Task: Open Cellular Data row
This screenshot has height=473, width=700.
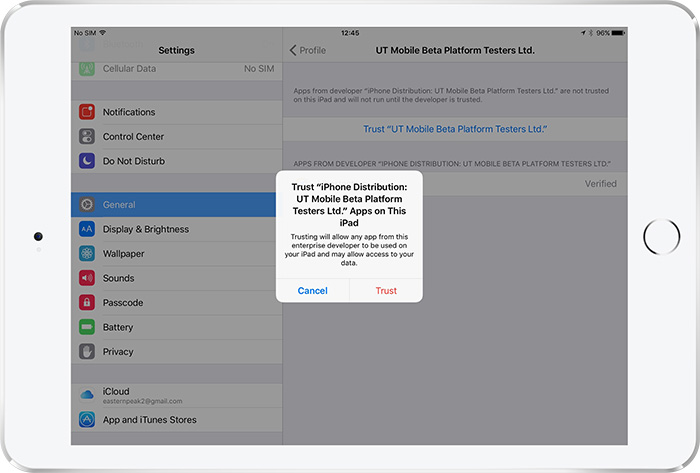Action: [176, 69]
